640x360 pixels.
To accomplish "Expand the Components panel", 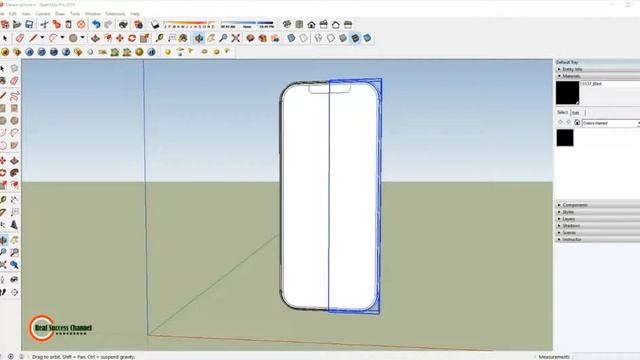I will coord(598,205).
